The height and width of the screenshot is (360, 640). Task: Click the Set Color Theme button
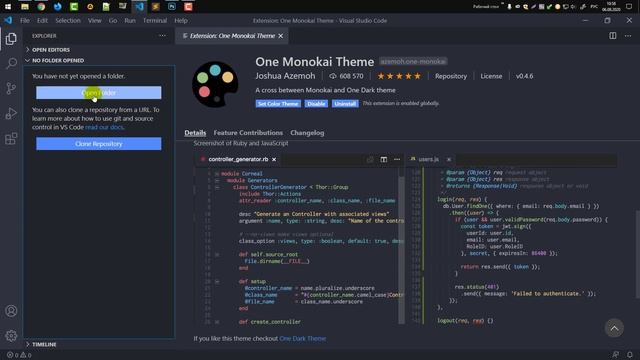point(278,104)
